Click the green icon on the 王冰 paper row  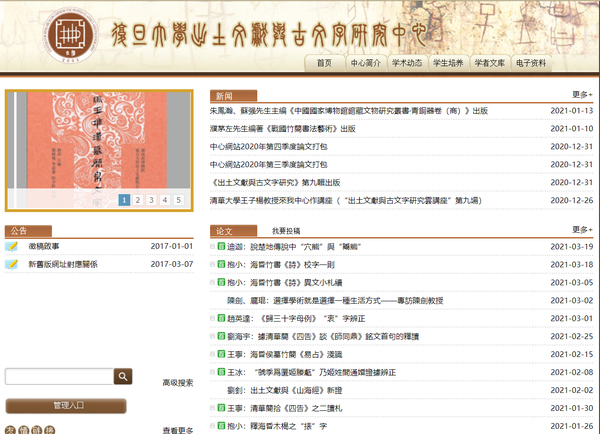point(221,372)
